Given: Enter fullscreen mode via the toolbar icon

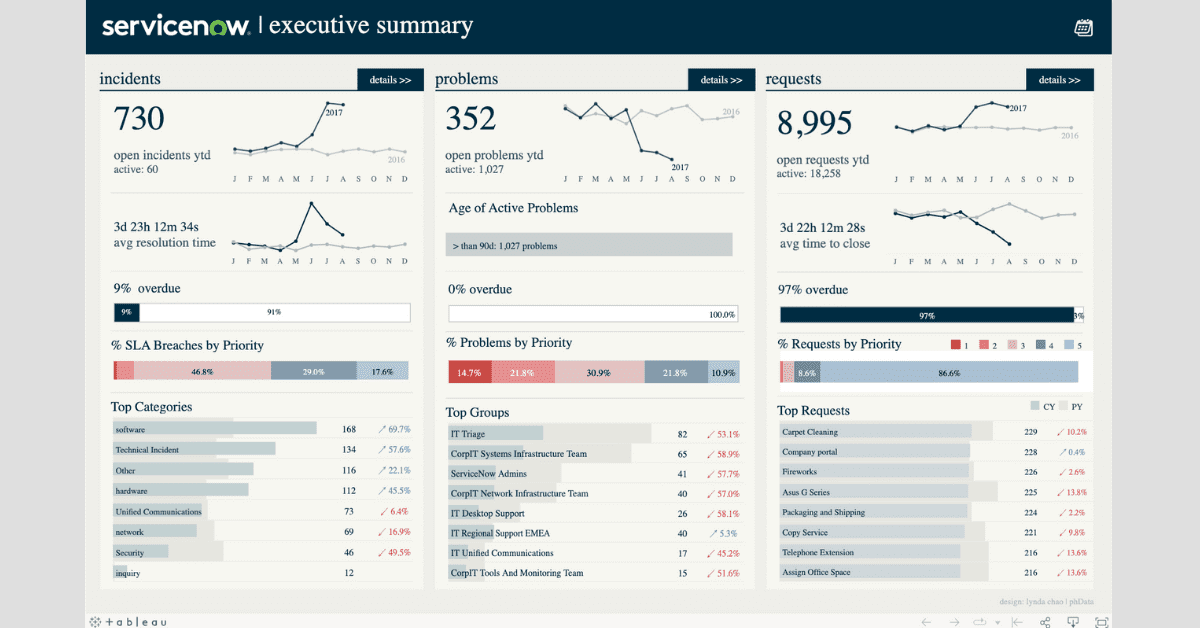Looking at the screenshot, I should [x=1103, y=622].
